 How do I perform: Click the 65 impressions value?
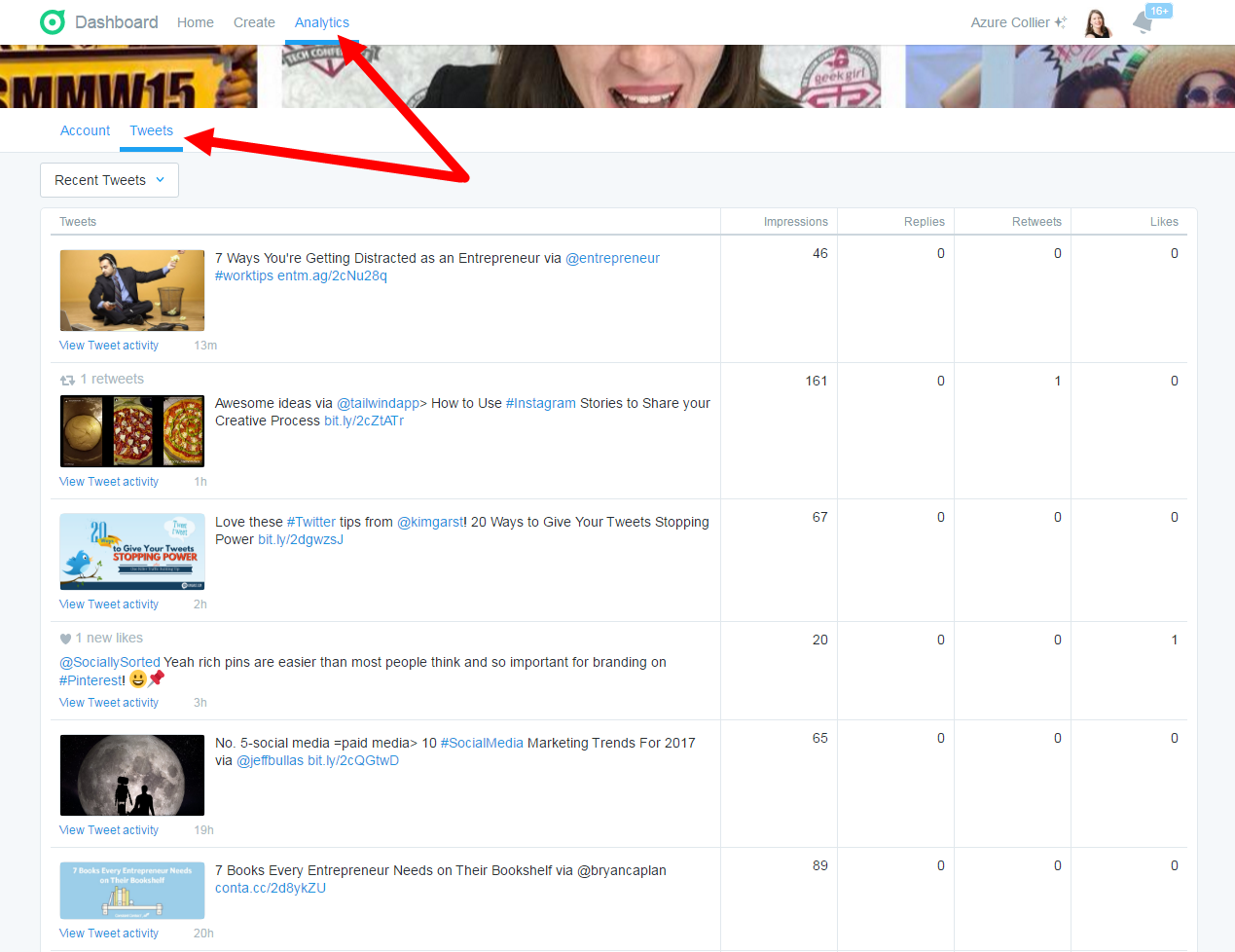click(x=820, y=738)
